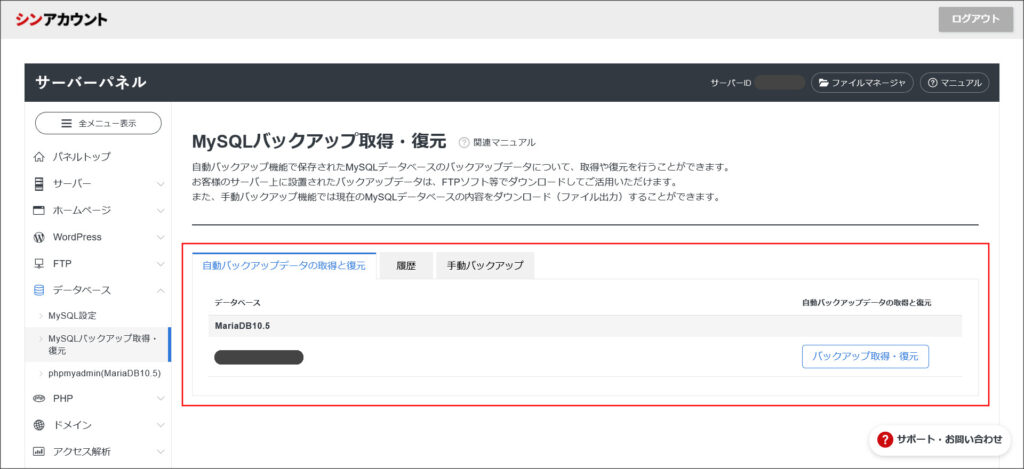Open MySQL設定 submenu item
The image size is (1024, 469).
point(72,315)
